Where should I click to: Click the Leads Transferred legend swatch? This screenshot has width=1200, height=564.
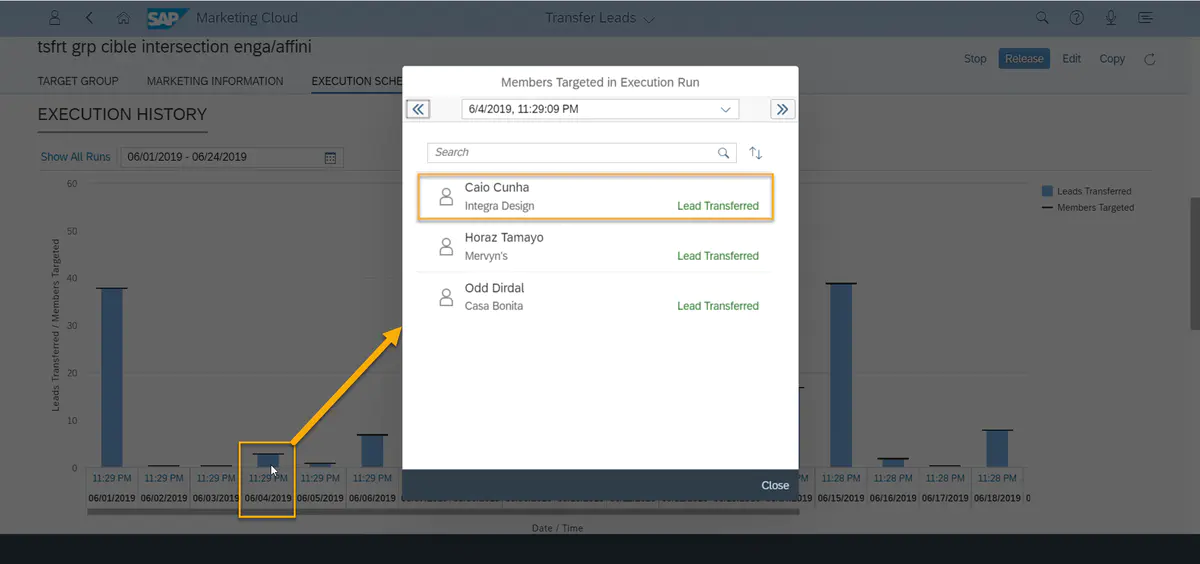[1047, 191]
